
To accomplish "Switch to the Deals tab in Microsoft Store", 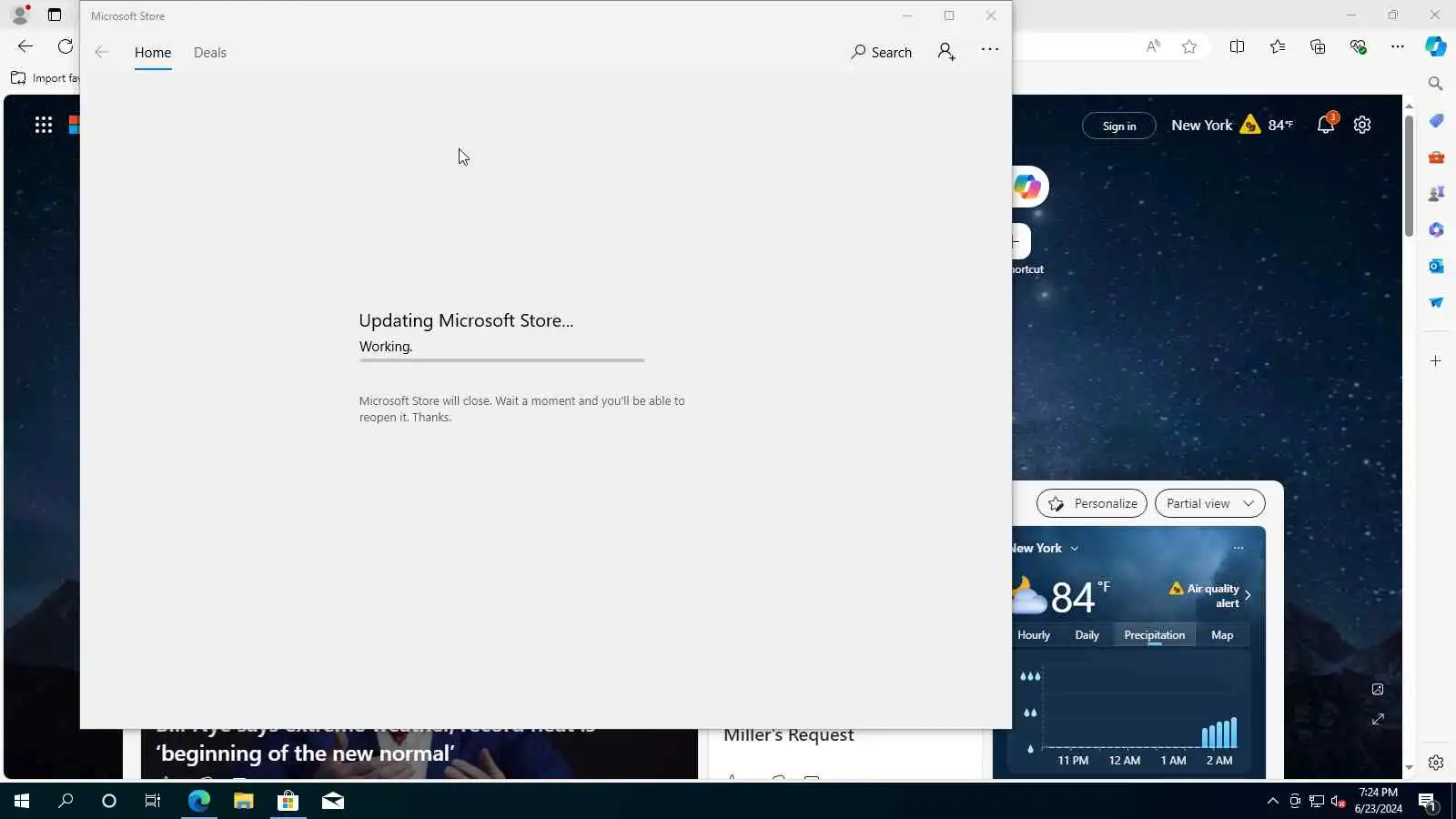I will [x=210, y=53].
